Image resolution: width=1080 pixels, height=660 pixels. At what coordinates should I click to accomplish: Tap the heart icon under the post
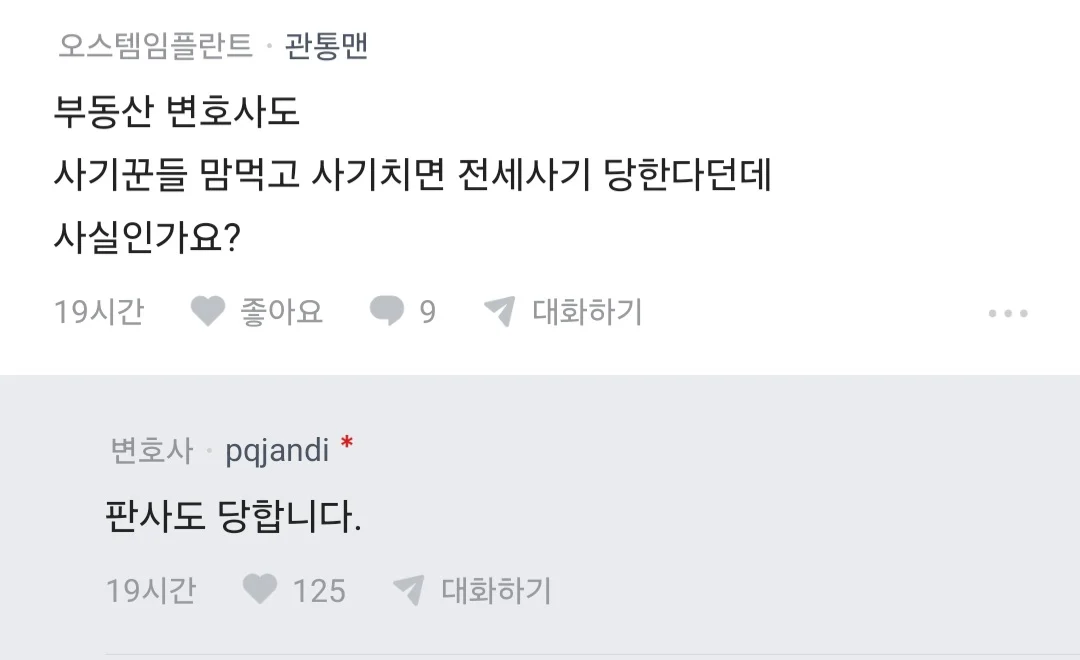[208, 312]
